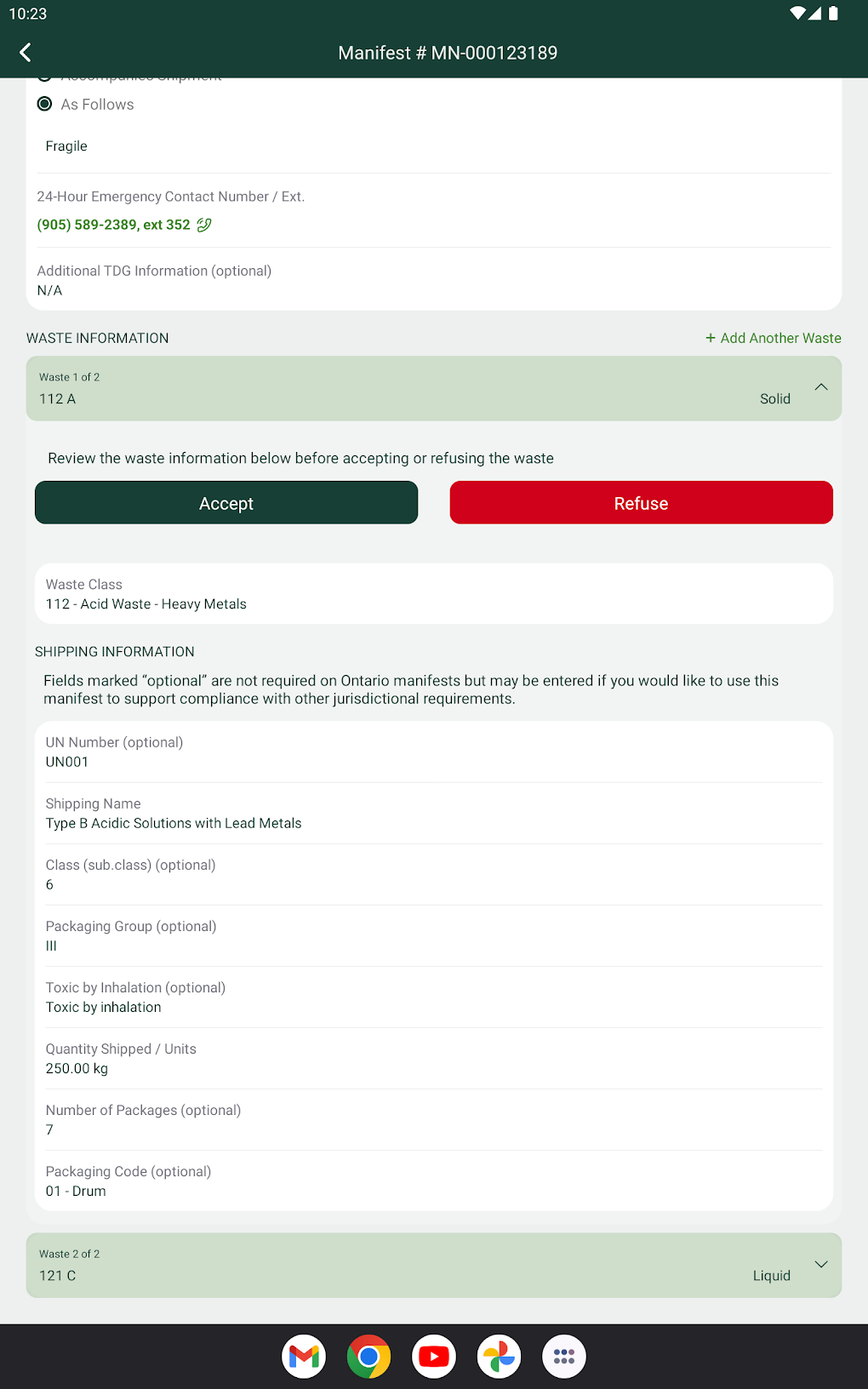Tap the Add Another Waste link
868x1389 pixels.
tap(780, 338)
